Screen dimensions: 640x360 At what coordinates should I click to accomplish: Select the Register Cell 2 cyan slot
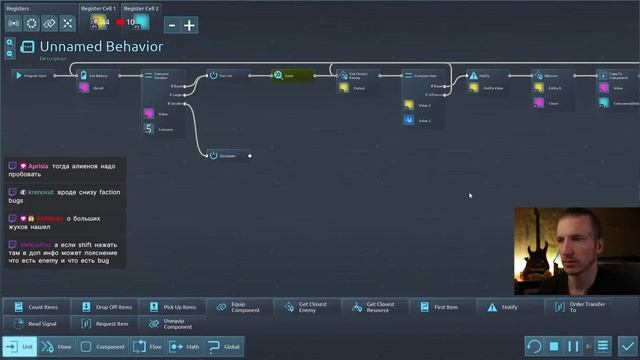click(x=142, y=22)
